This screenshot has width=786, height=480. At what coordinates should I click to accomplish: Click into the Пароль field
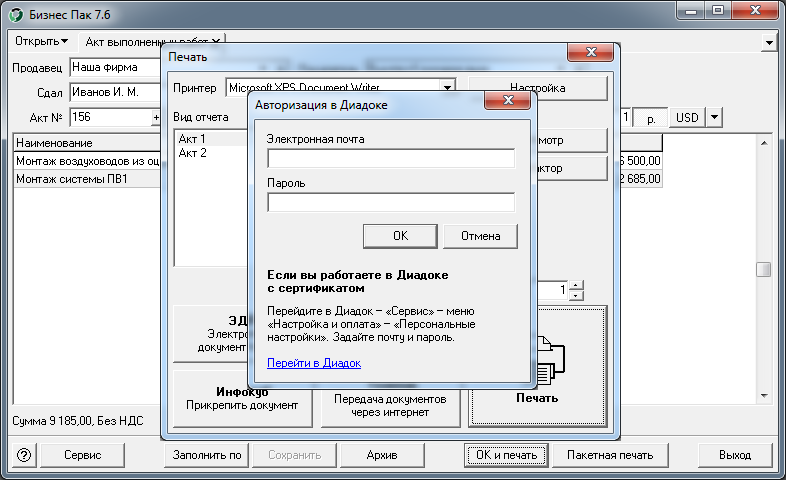coord(391,202)
